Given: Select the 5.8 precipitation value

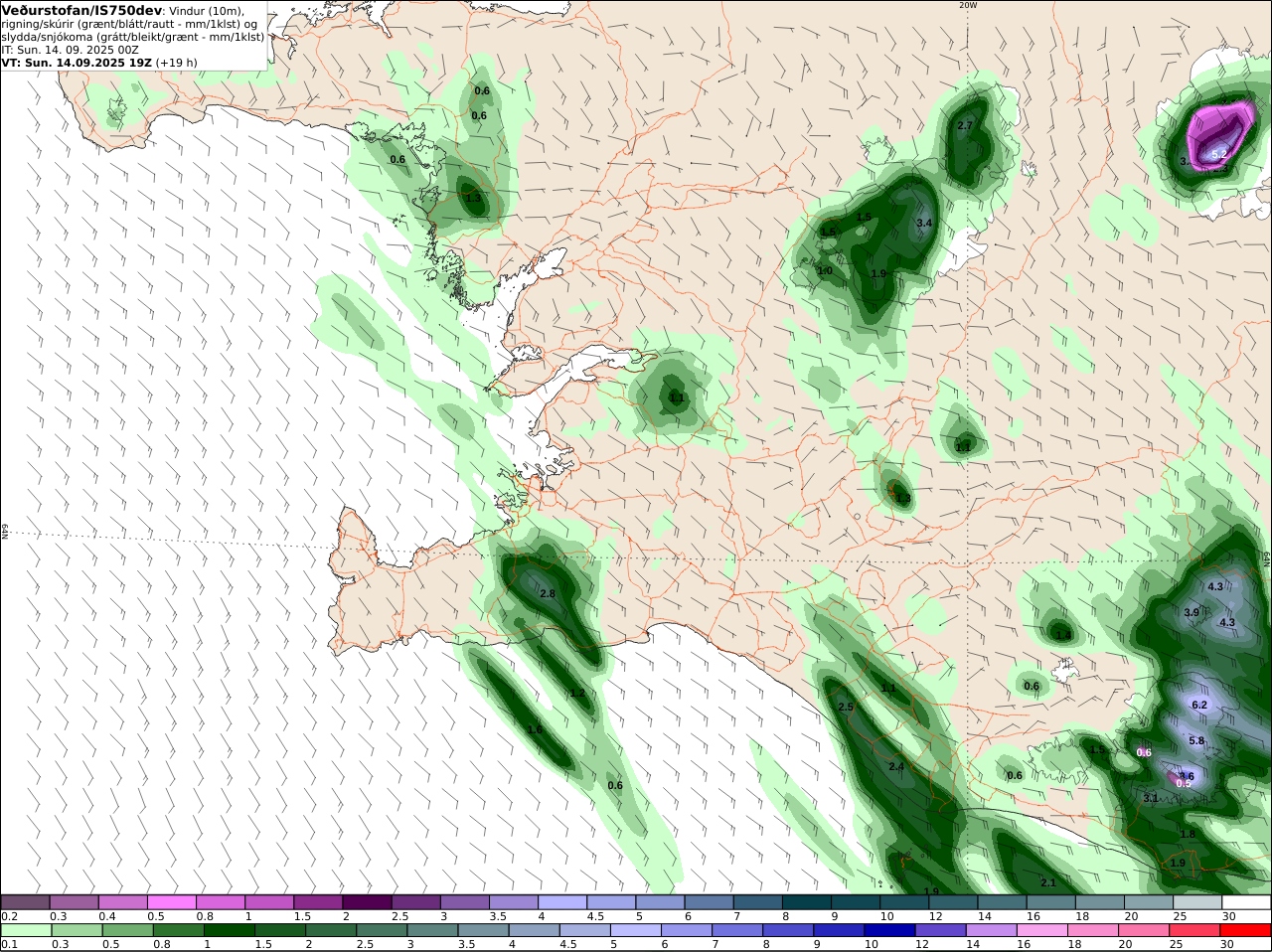Looking at the screenshot, I should click(x=1196, y=740).
